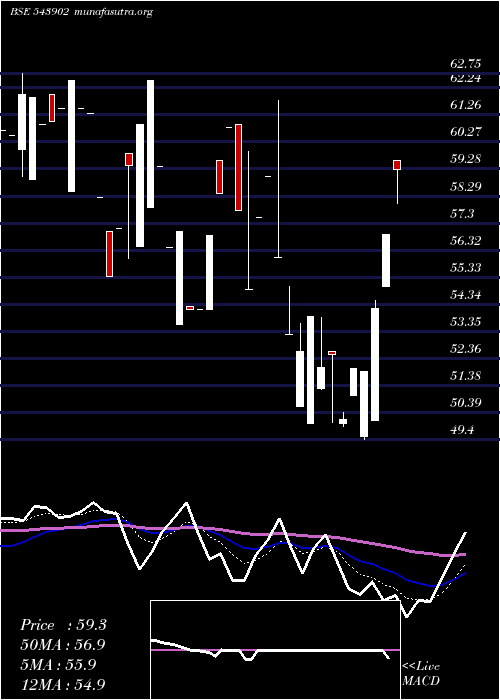
Task: Select the 49.4 price axis label
Action: tap(462, 430)
